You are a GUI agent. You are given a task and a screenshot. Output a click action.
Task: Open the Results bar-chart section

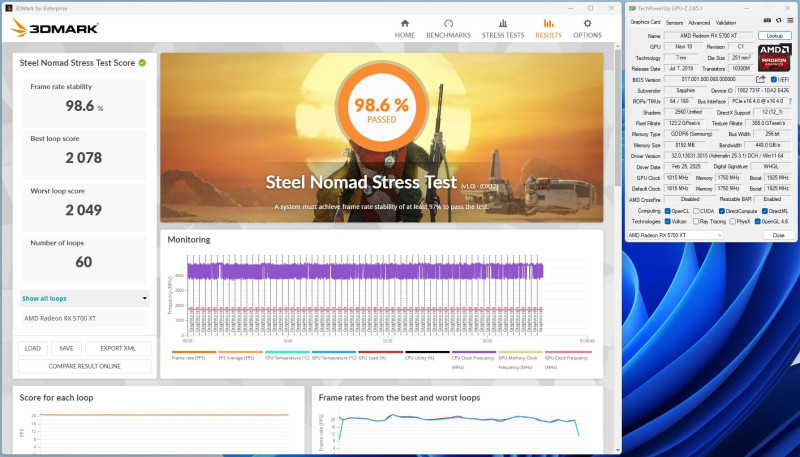coord(548,29)
